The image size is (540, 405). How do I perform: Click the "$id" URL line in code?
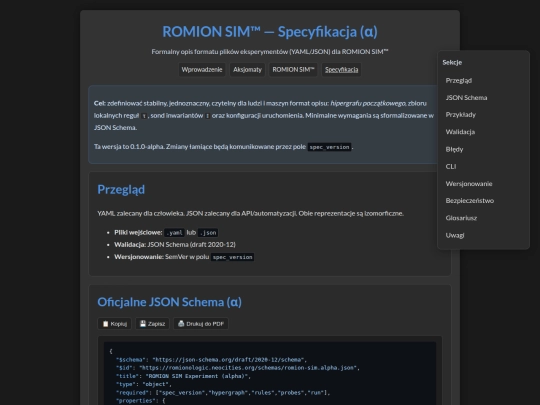[238, 368]
